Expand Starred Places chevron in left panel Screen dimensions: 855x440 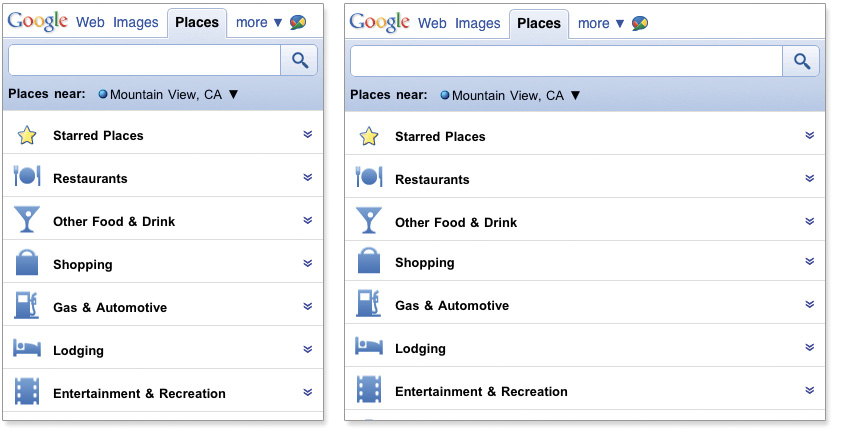pos(308,134)
